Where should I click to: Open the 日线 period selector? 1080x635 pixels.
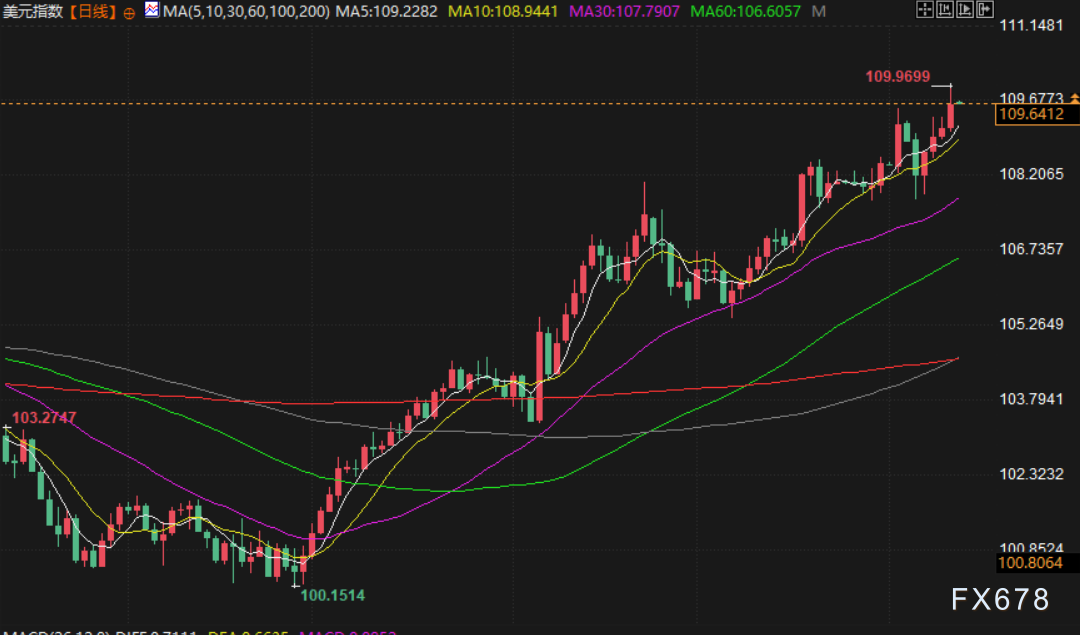[x=93, y=12]
